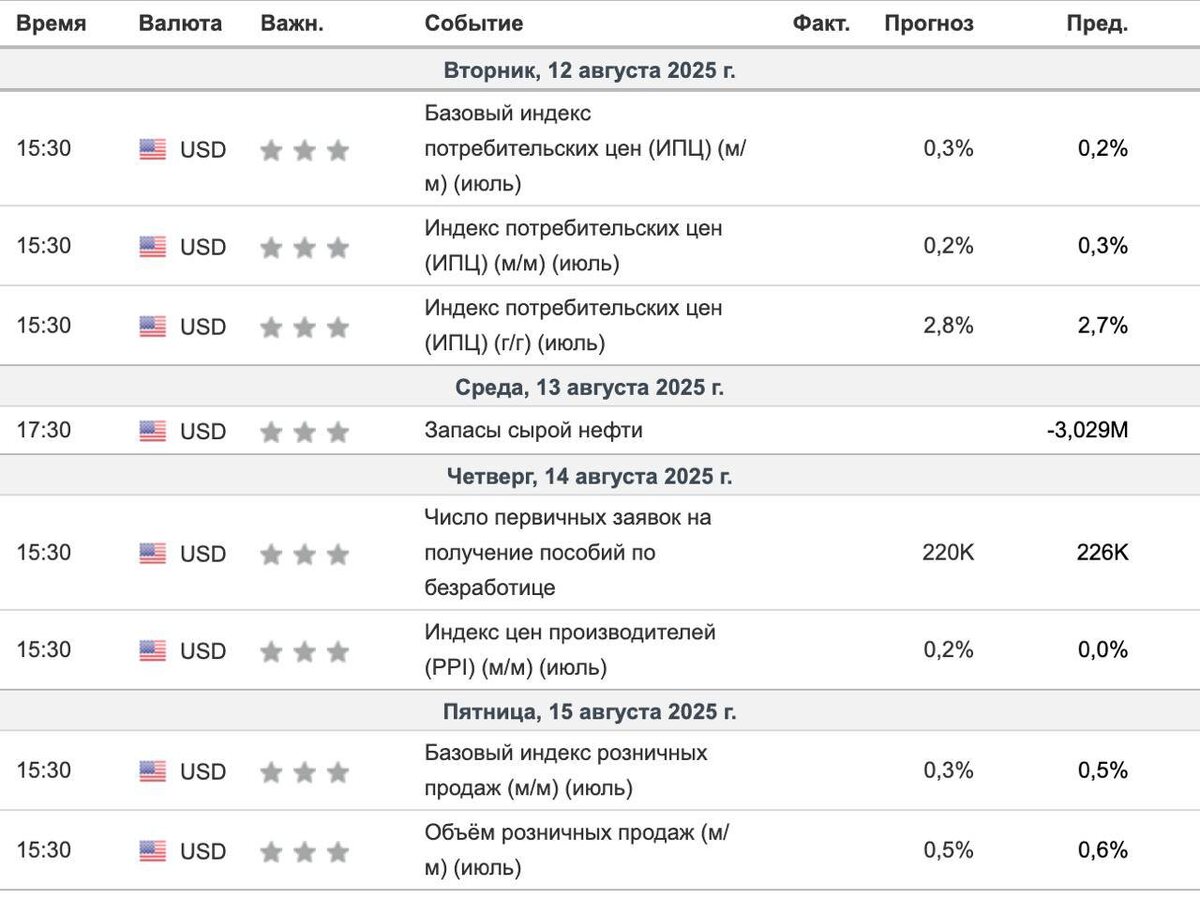Click the US flag icon beside Запасы сырой нефти

click(152, 431)
